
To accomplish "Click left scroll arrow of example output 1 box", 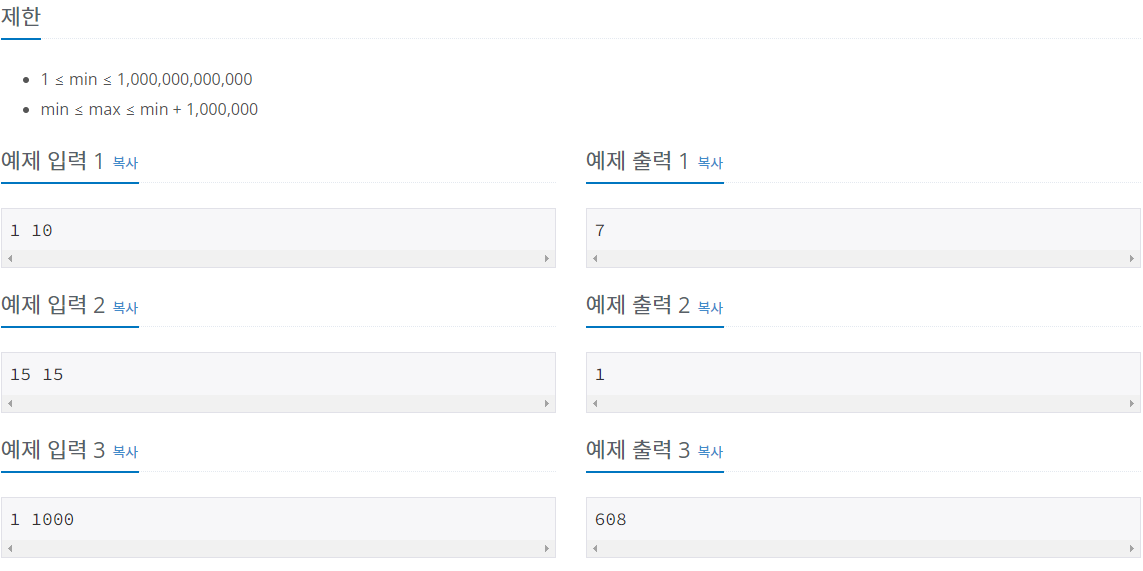I will 595,259.
